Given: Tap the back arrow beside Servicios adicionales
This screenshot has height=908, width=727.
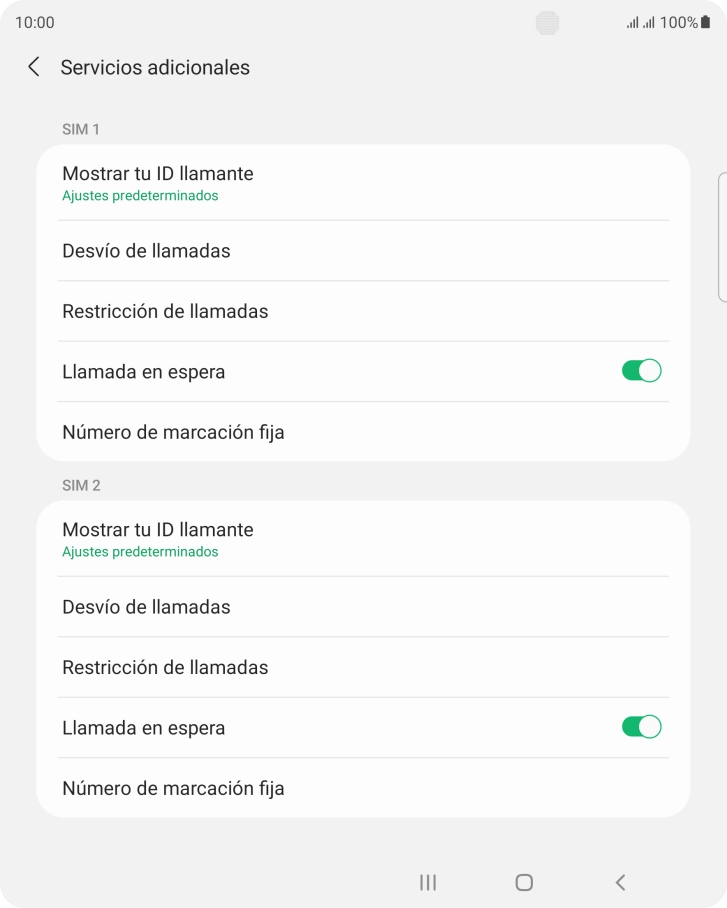Looking at the screenshot, I should coord(34,67).
